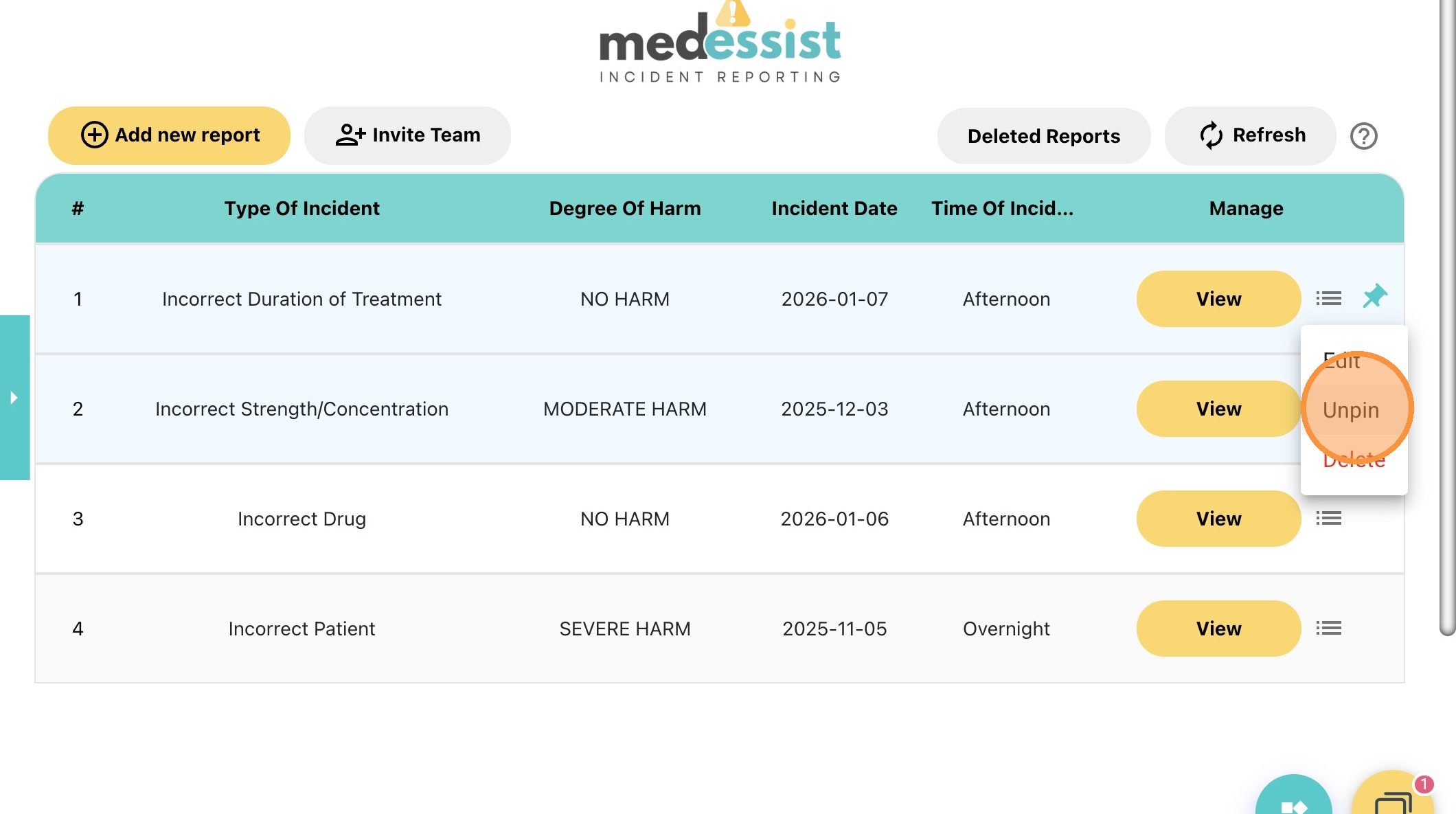Choose Delete in the context menu
Screen dimensions: 1456x814
(1354, 460)
